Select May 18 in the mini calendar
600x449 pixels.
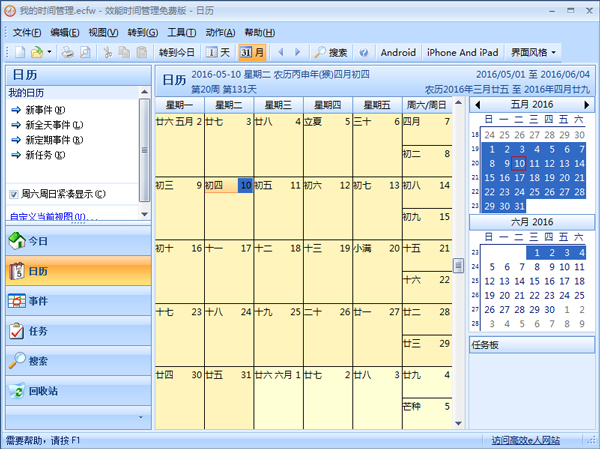point(534,178)
